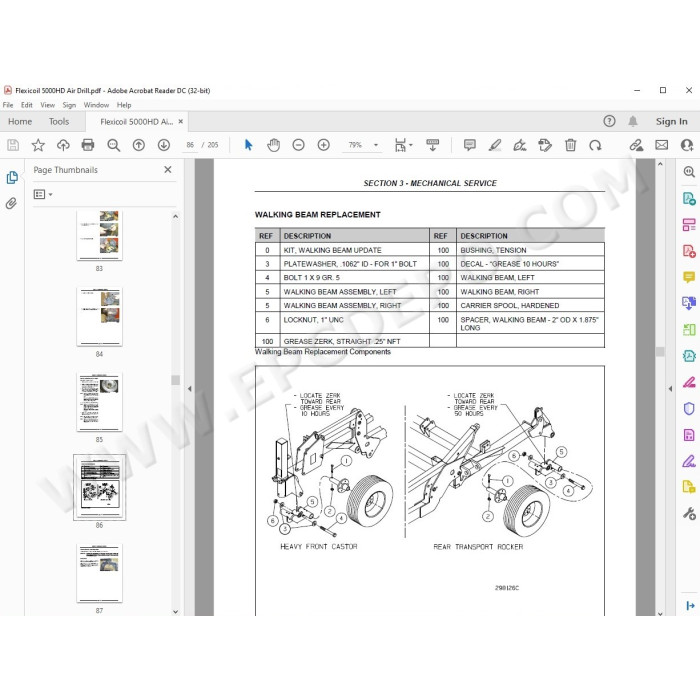This screenshot has width=700, height=700.
Task: Open Create PDF right pane tool
Action: click(x=689, y=251)
